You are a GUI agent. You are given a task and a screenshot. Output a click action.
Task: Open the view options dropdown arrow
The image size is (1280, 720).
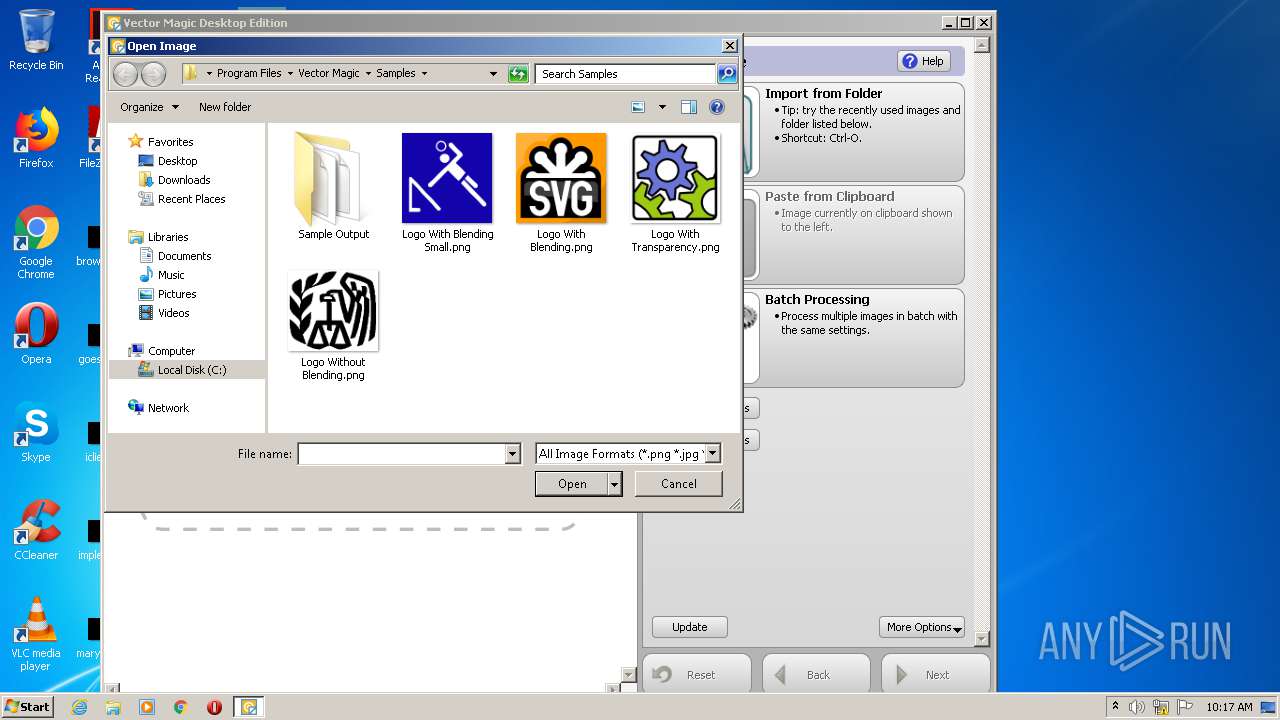click(662, 107)
